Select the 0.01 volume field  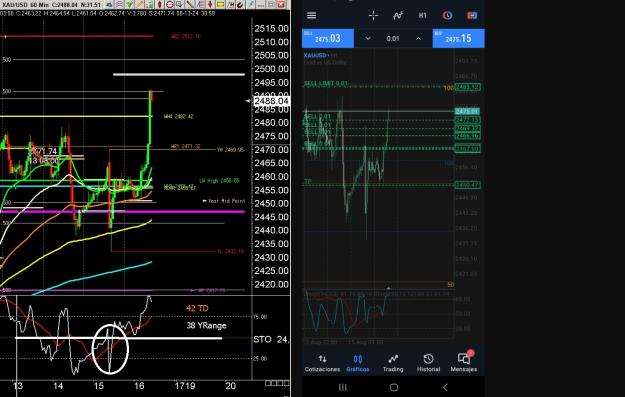(x=393, y=39)
